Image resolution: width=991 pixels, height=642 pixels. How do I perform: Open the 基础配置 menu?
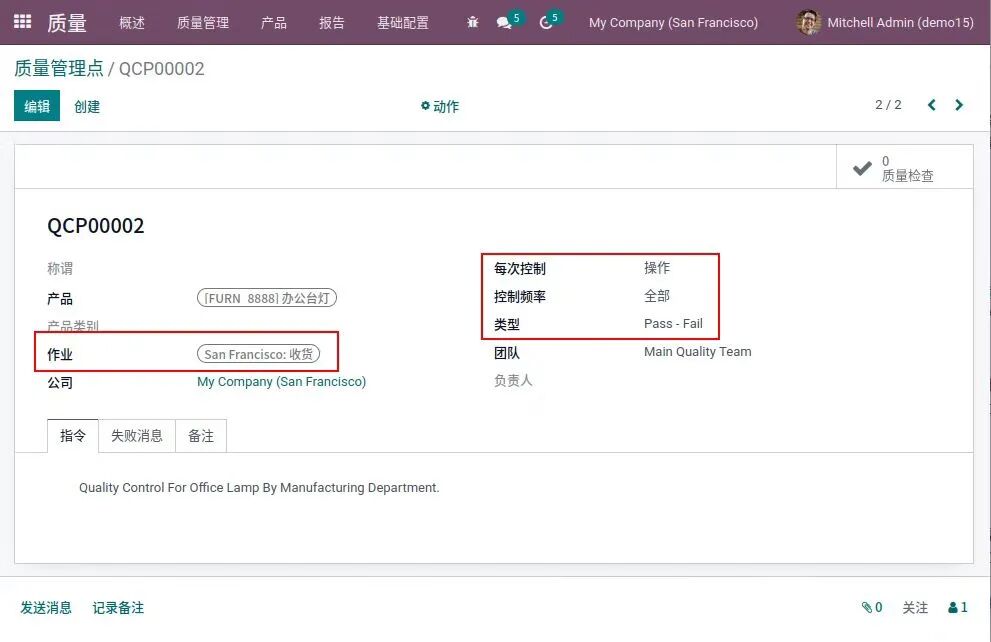coord(402,22)
